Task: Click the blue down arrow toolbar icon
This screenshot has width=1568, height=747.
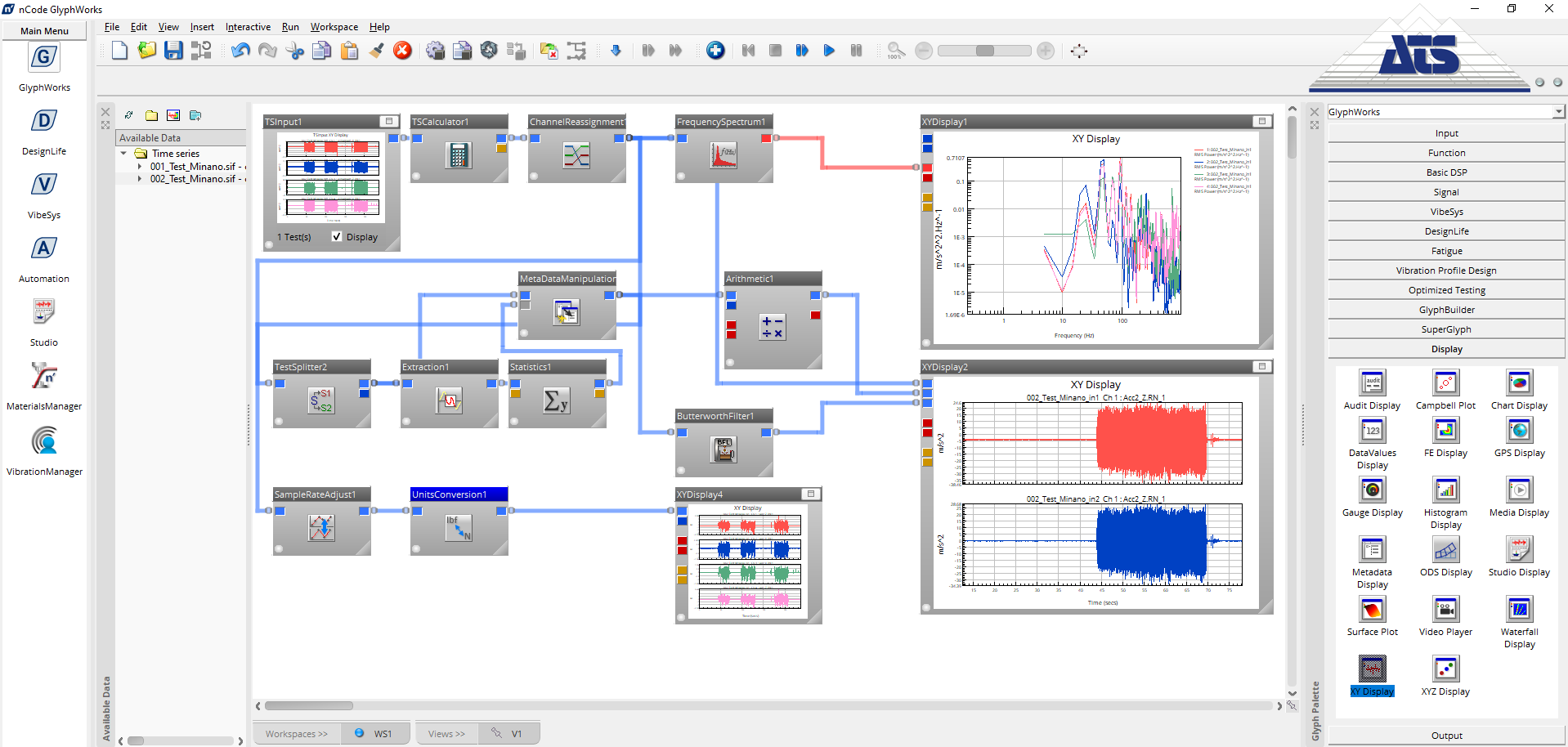Action: pyautogui.click(x=616, y=51)
